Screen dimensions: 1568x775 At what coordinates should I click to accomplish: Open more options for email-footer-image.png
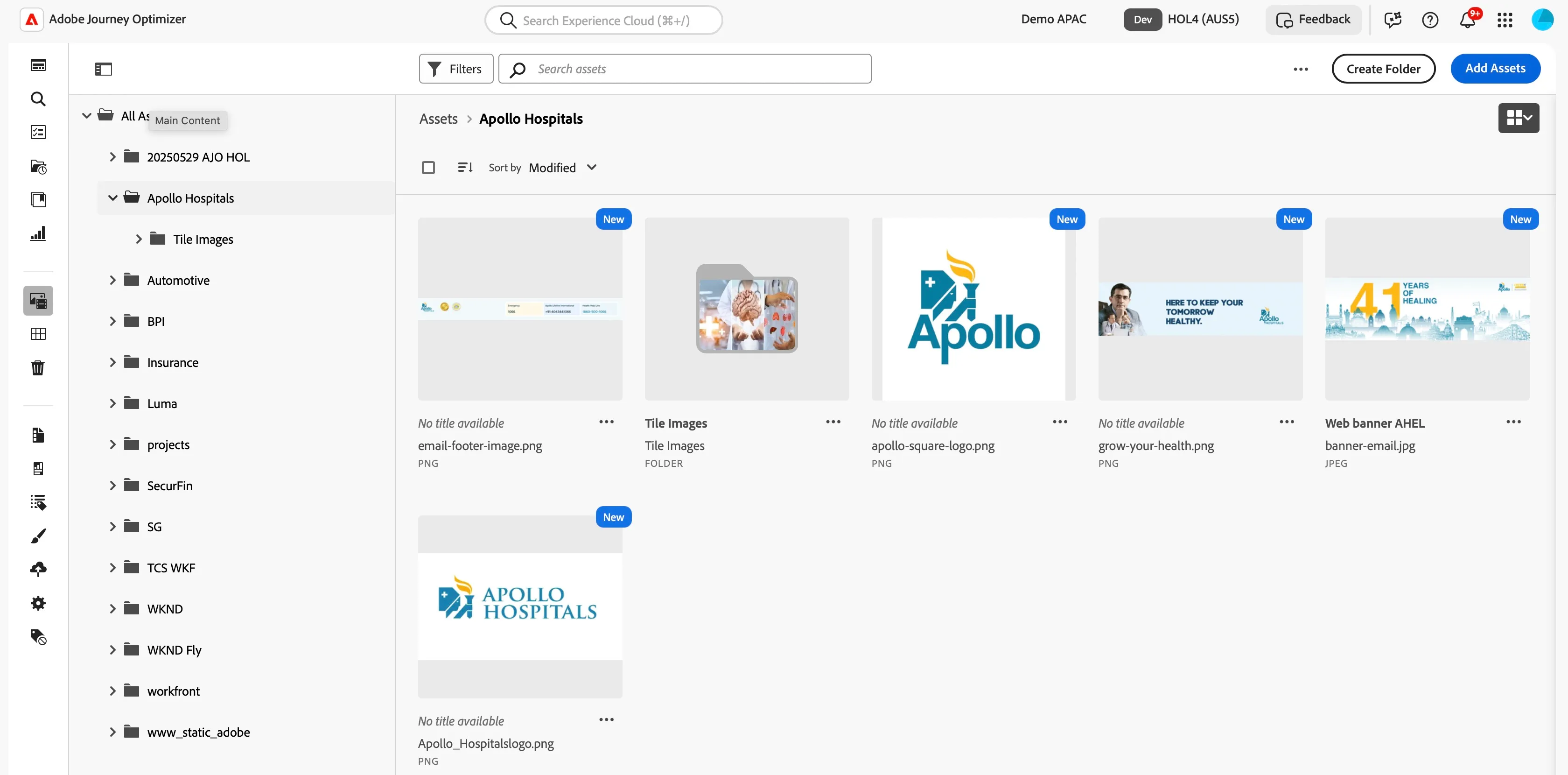click(x=606, y=422)
